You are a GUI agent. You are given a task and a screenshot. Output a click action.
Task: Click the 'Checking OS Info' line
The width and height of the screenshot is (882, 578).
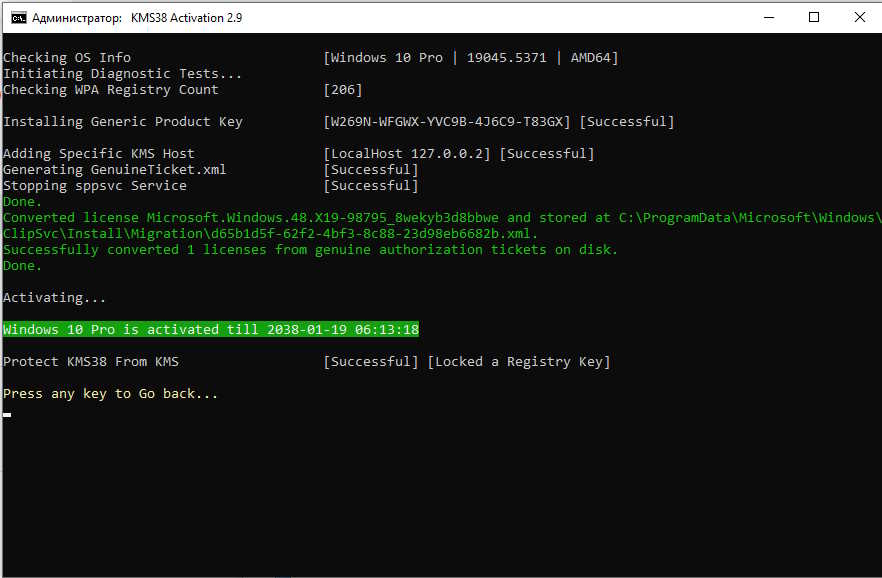coord(67,58)
